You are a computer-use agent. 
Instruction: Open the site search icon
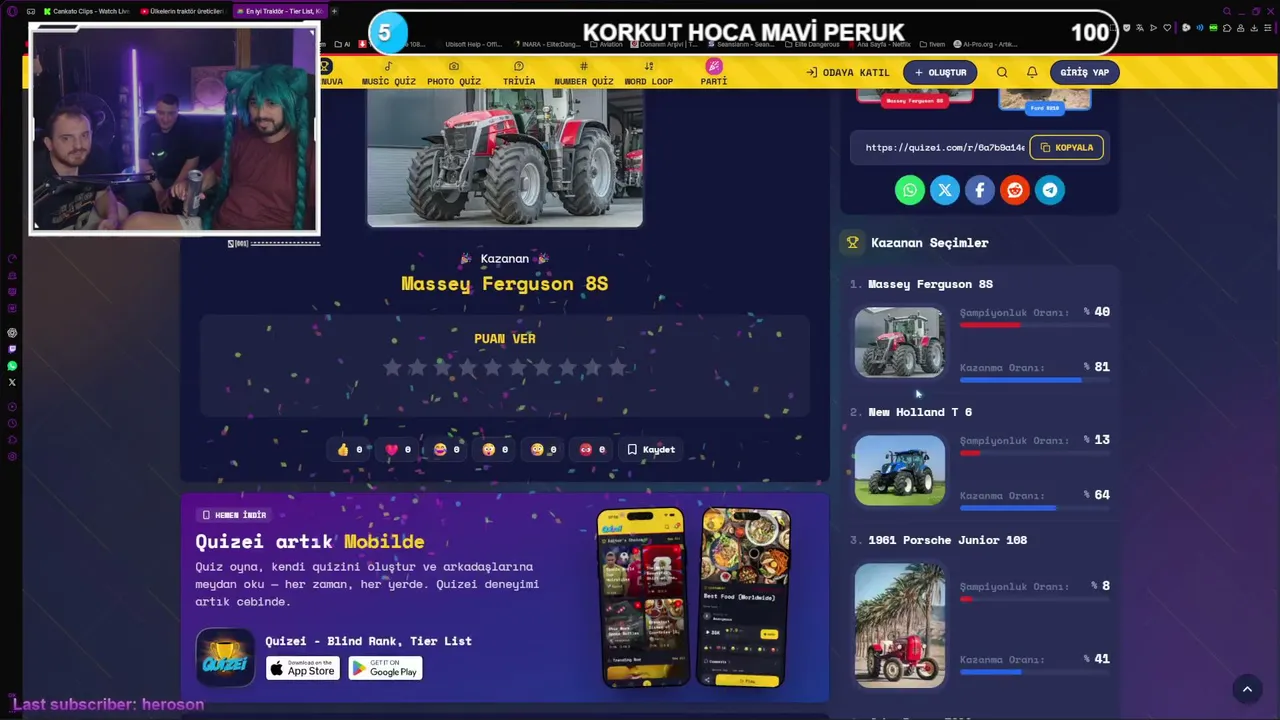tap(1002, 72)
